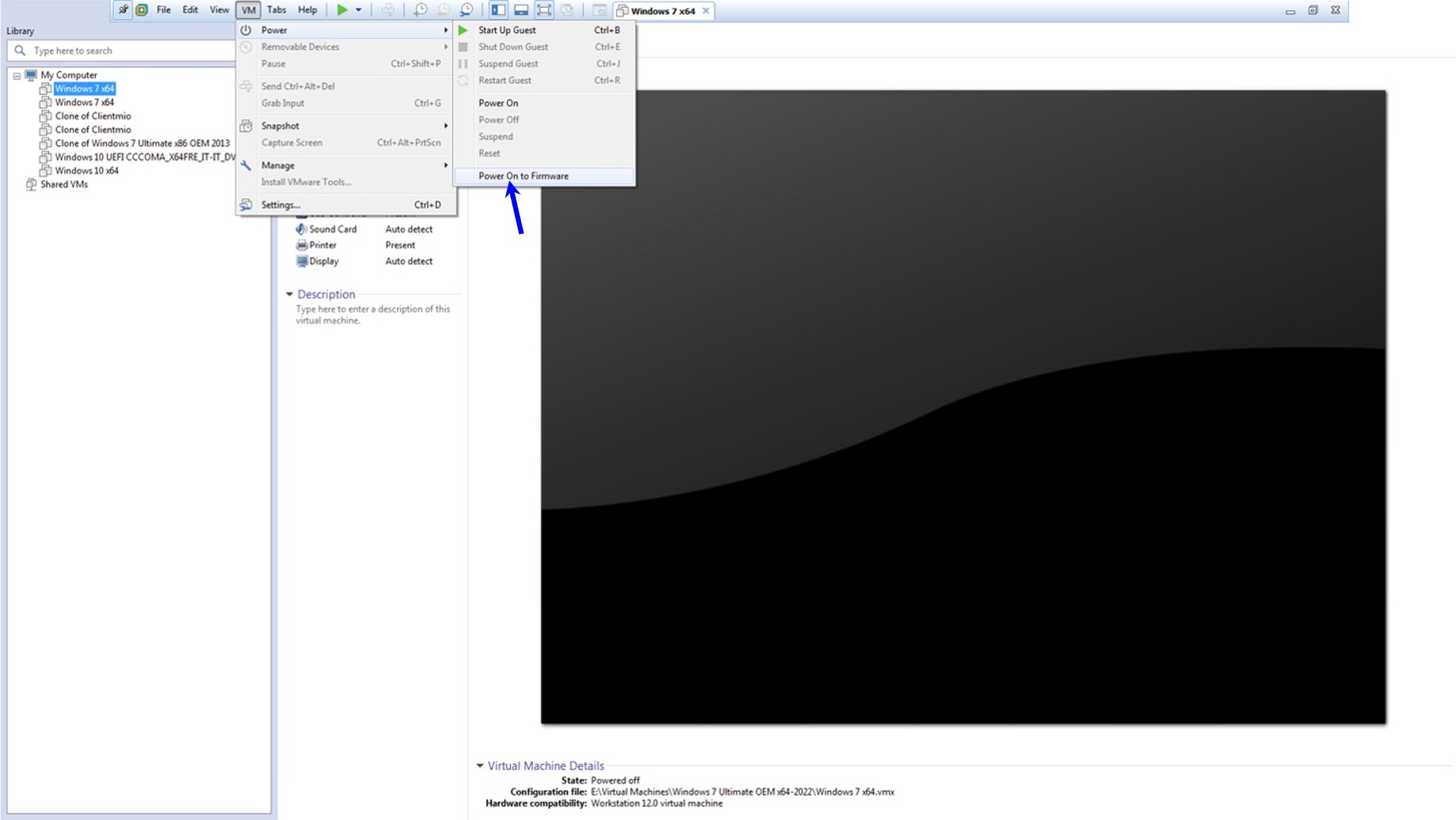1456x820 pixels.
Task: Click the pin icon at toolbar left
Action: pos(123,10)
